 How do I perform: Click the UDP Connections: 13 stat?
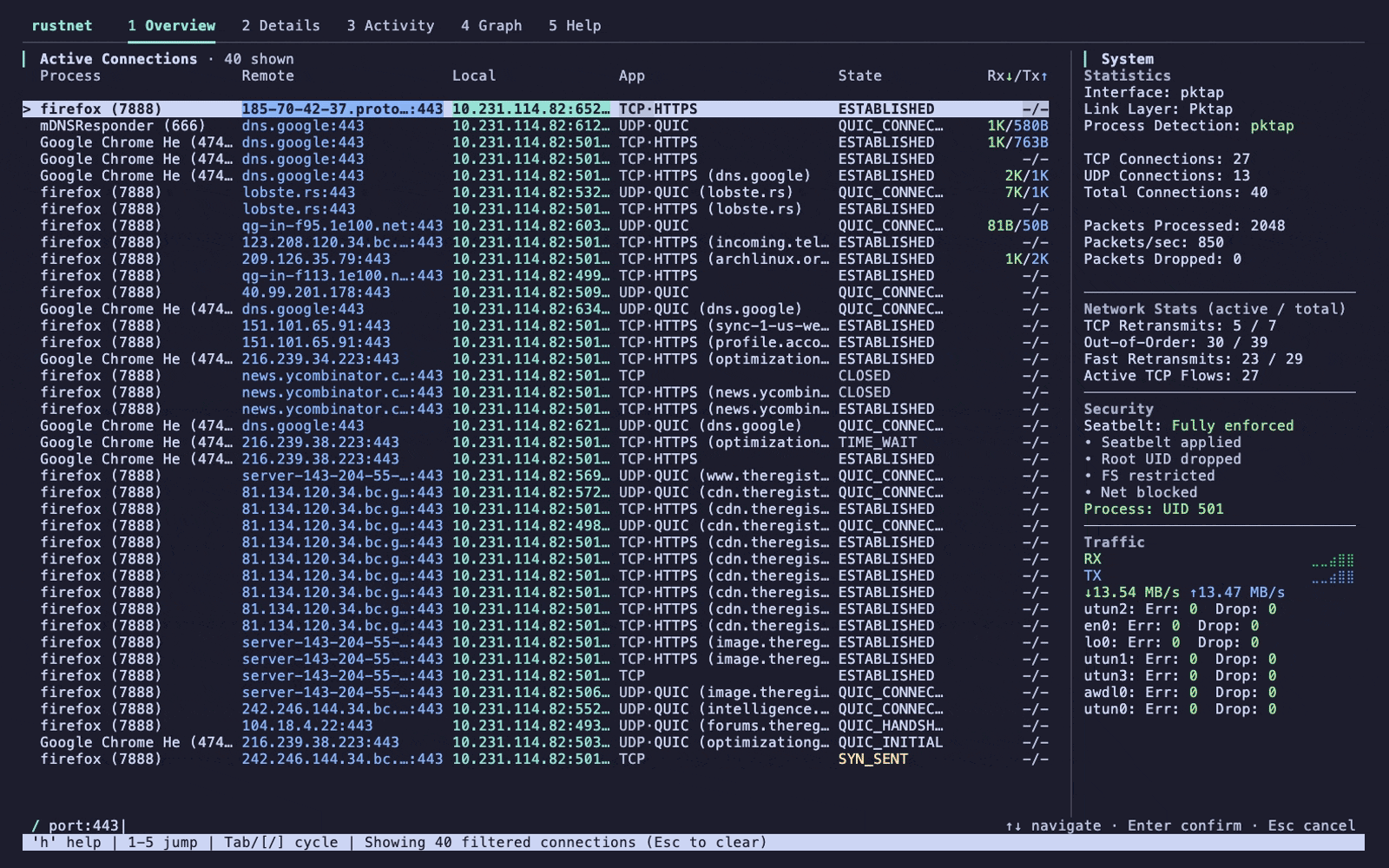[1167, 175]
